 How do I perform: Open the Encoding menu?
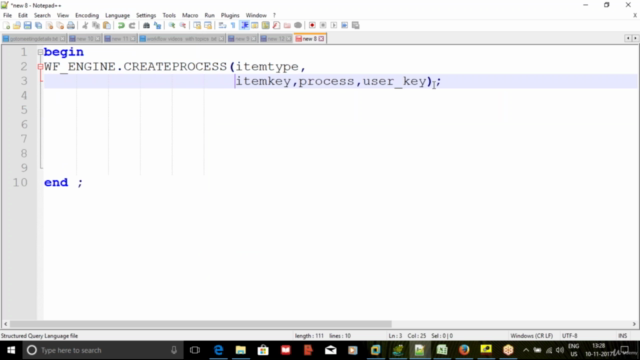[x=87, y=15]
